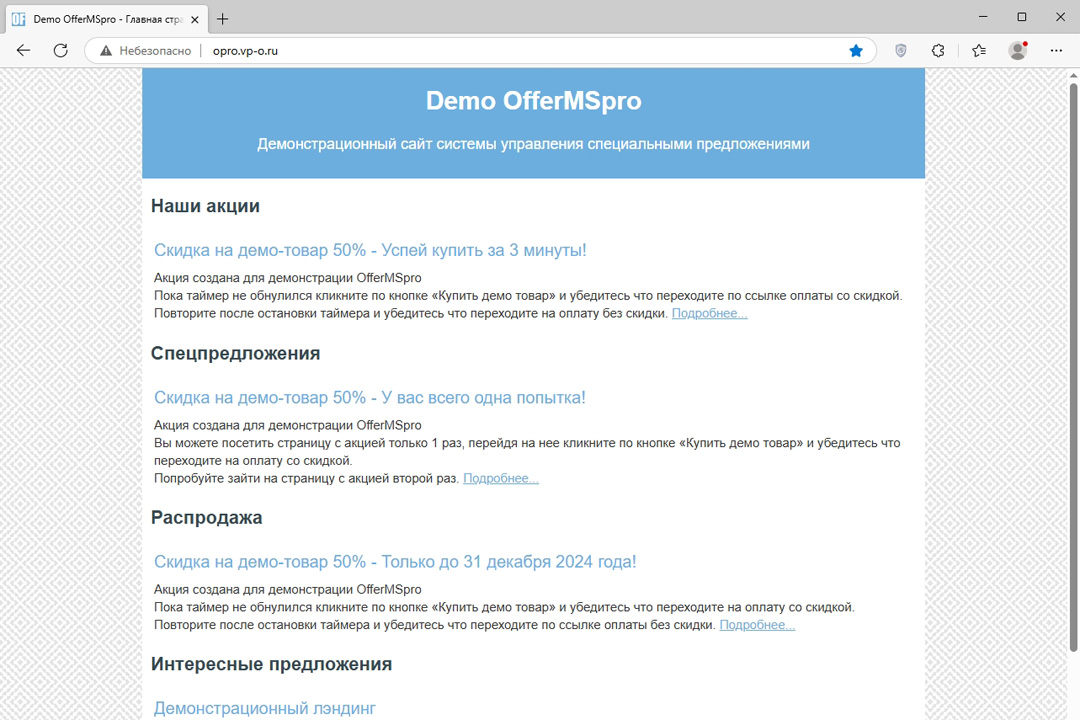The image size is (1080, 720).
Task: Click the Небезопасно security label
Action: coord(155,51)
